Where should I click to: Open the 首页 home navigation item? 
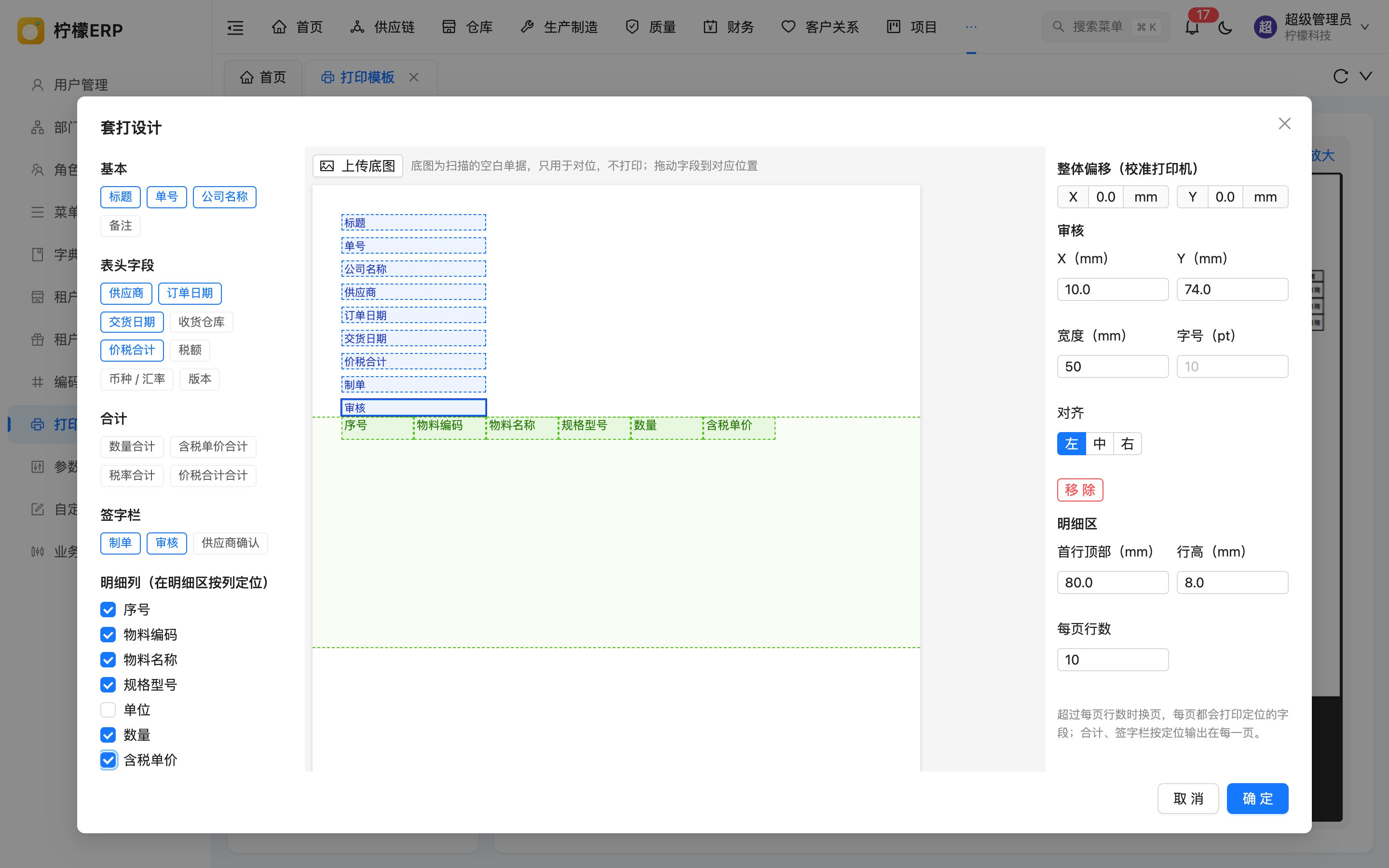(x=297, y=27)
